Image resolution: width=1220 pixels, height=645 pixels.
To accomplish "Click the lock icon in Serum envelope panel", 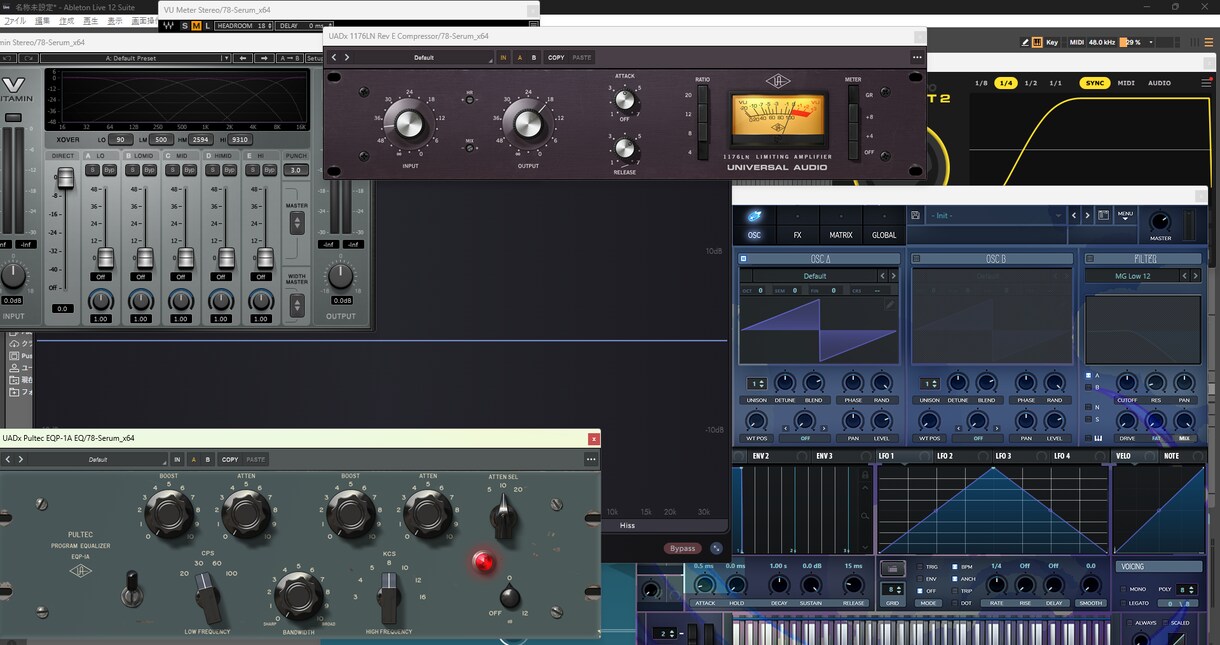I will pyautogui.click(x=865, y=474).
